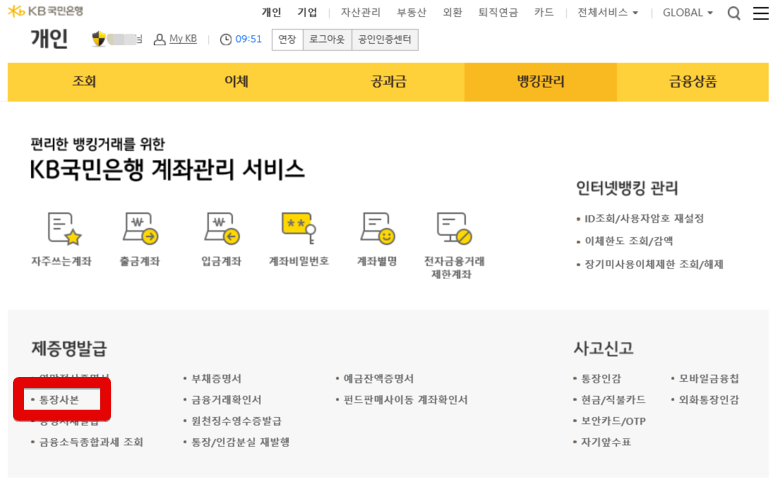Click the 09:51 remaining time text
Image resolution: width=773 pixels, height=482 pixels.
click(x=248, y=39)
